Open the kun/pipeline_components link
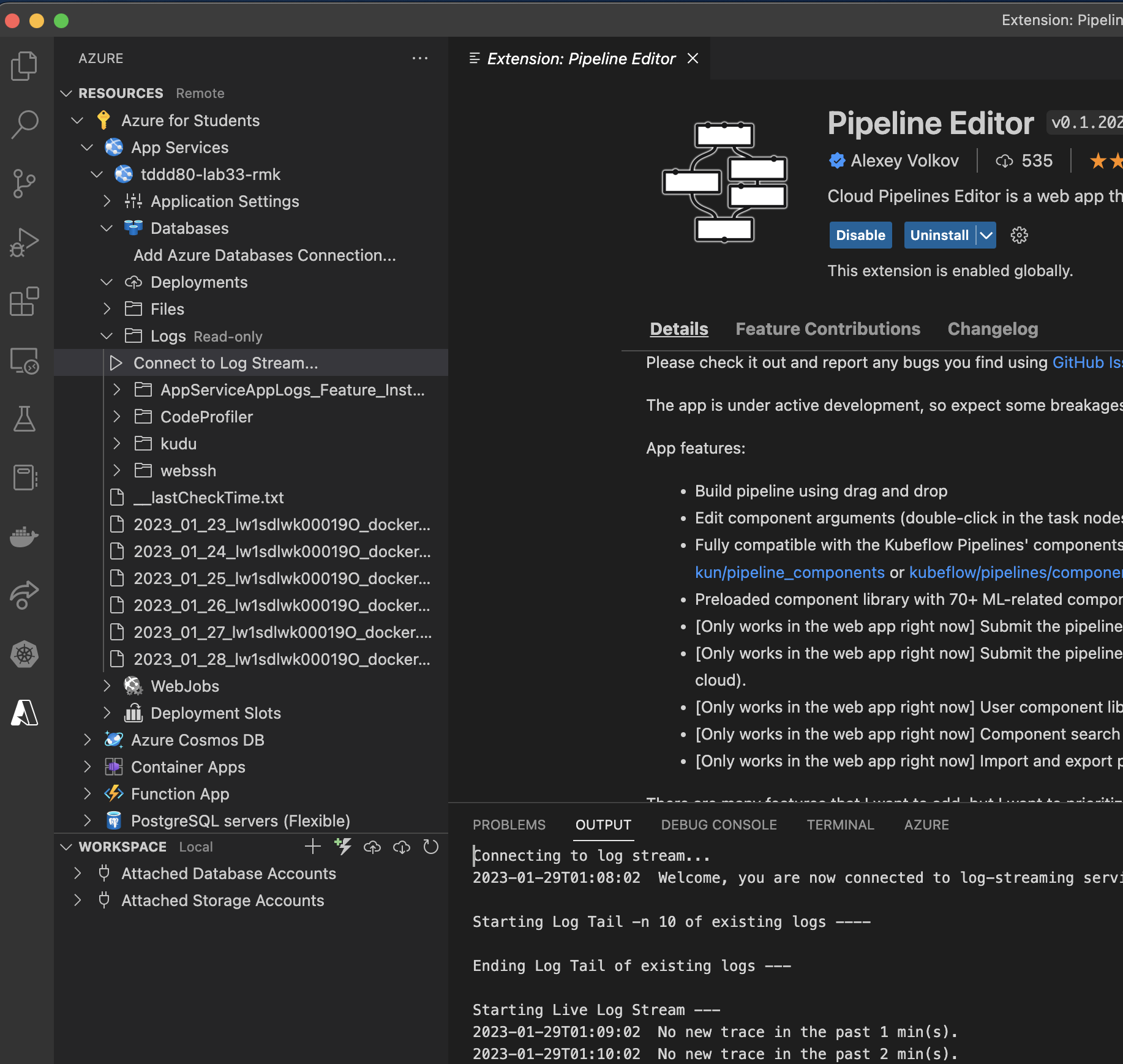The width and height of the screenshot is (1123, 1064). coord(789,572)
